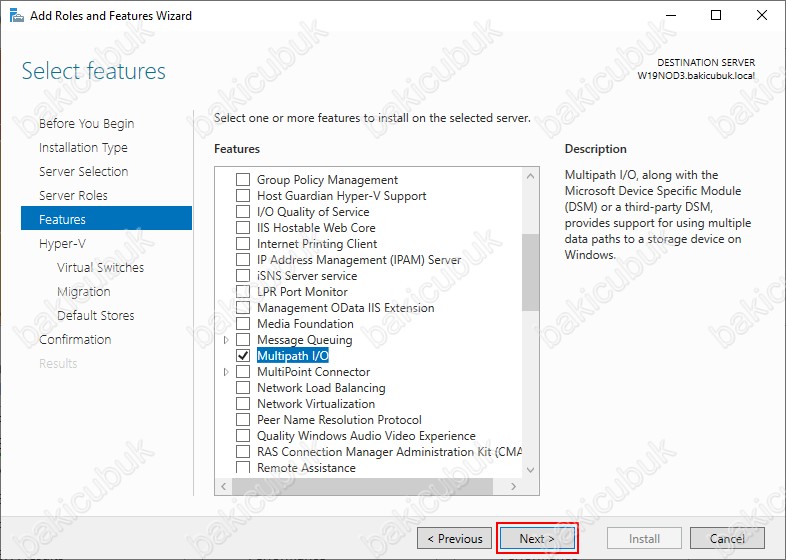Tick the Remote Assistance checkbox
786x560 pixels.
point(243,467)
